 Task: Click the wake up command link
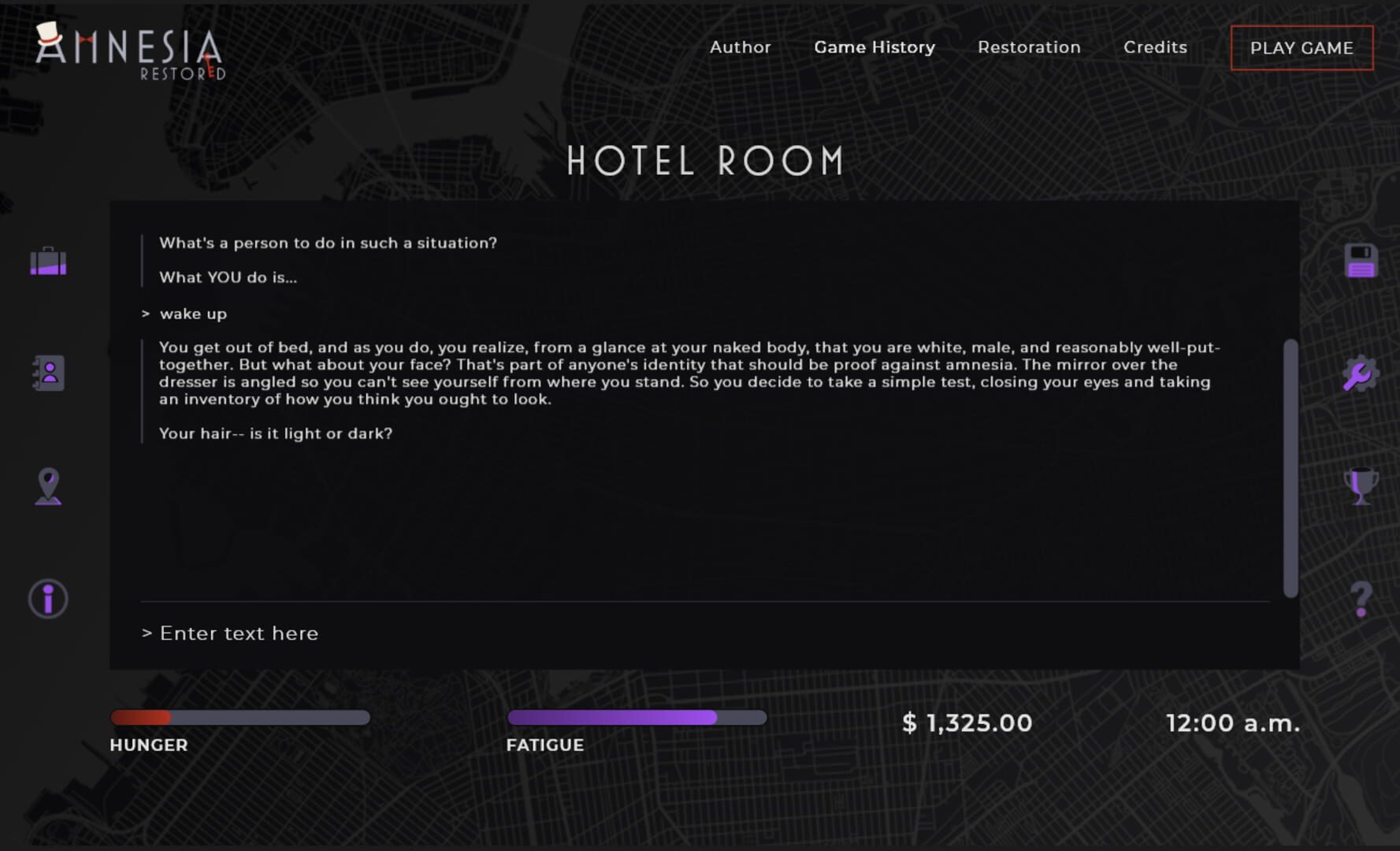192,313
